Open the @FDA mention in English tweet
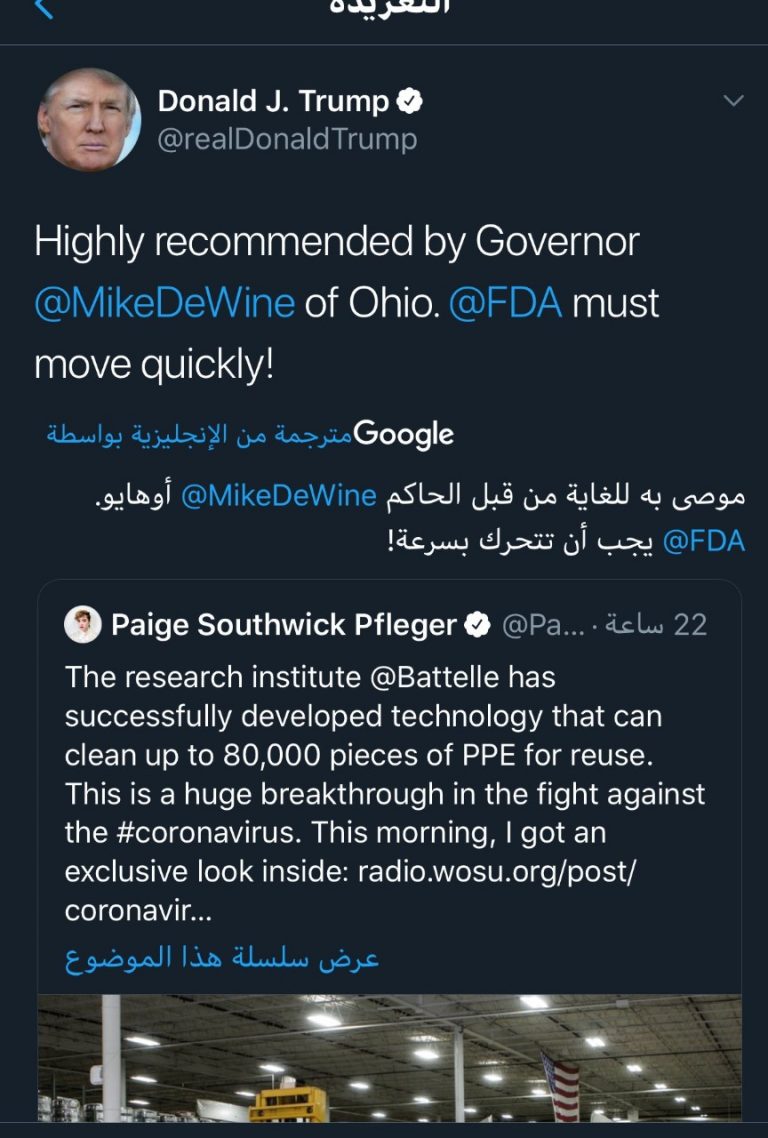This screenshot has height=1138, width=768. click(x=505, y=303)
